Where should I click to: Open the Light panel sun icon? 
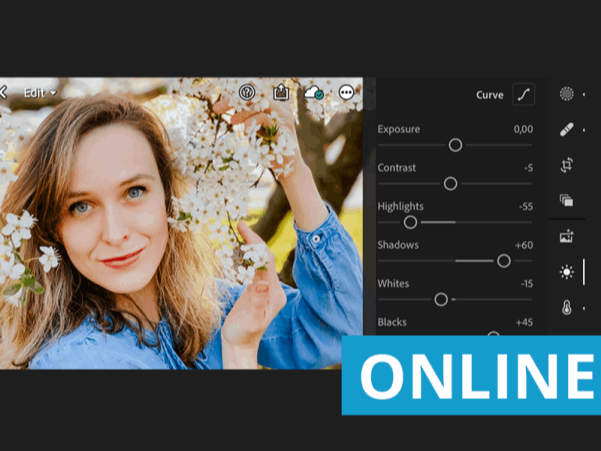point(567,272)
